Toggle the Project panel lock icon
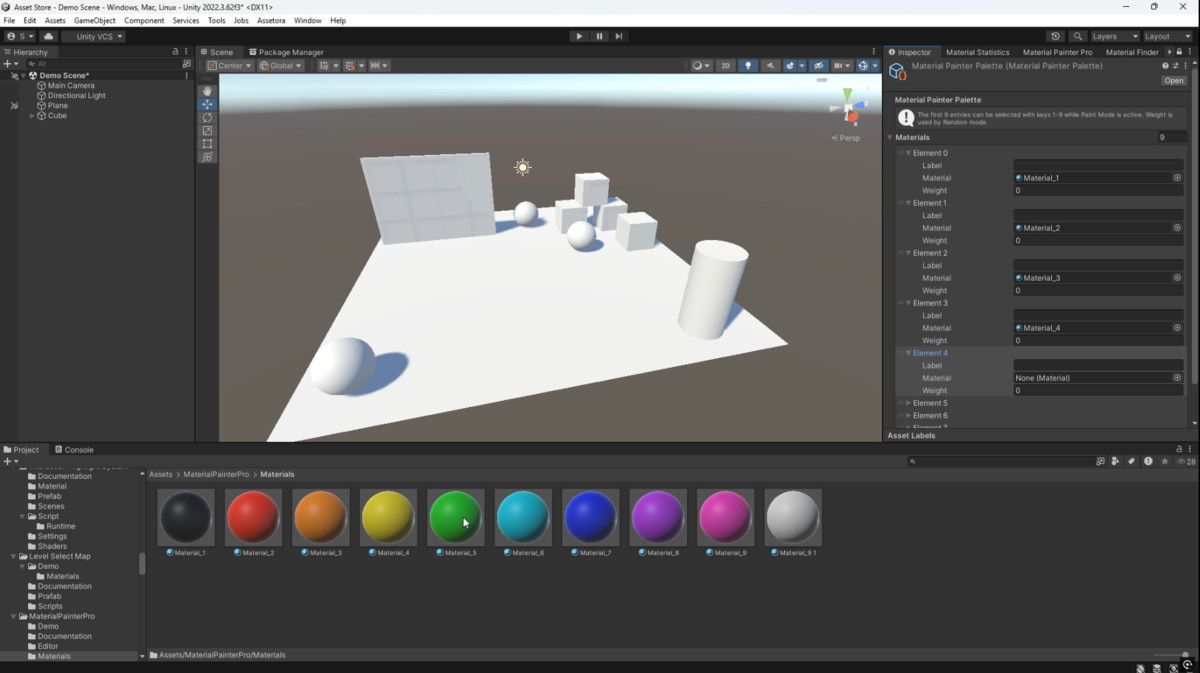The image size is (1200, 673). tap(1179, 449)
